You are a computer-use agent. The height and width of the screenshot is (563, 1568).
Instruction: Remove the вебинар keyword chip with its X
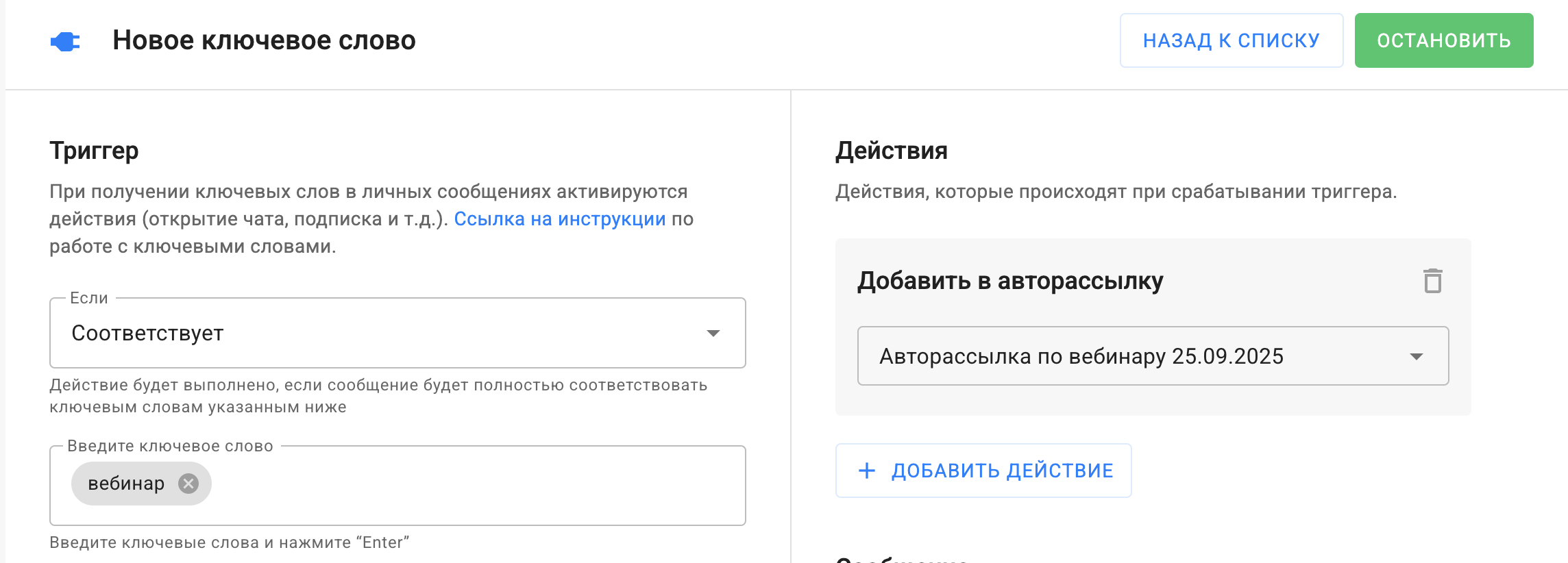coord(188,484)
